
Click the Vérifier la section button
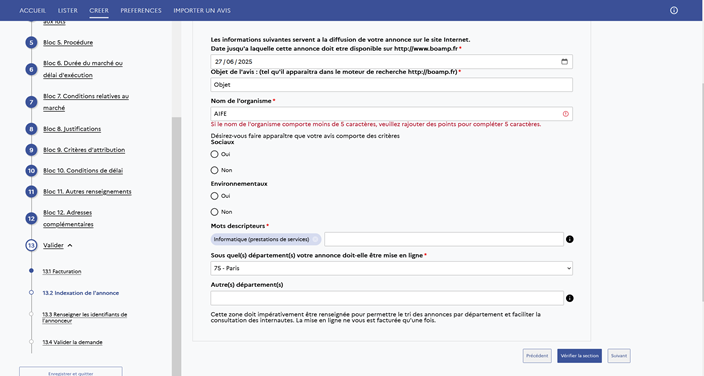pos(579,356)
